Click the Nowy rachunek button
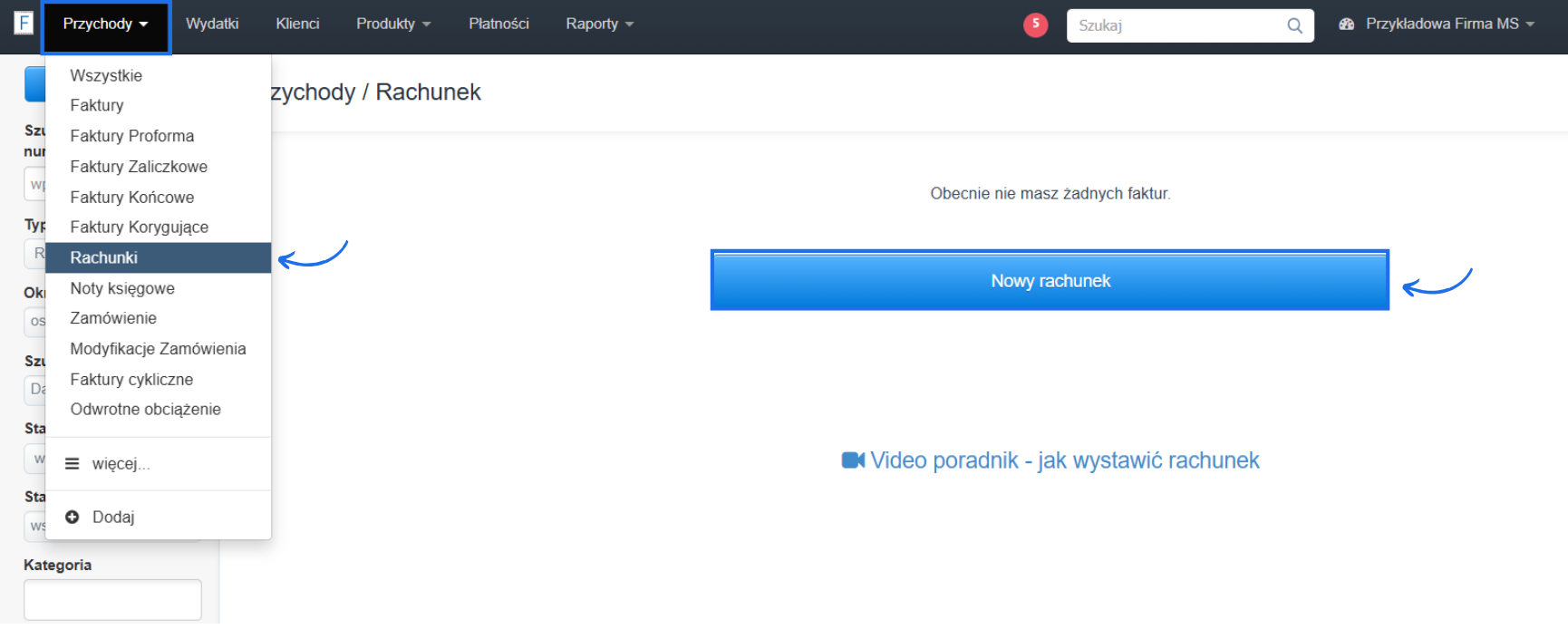This screenshot has width=1568, height=639. (1050, 281)
